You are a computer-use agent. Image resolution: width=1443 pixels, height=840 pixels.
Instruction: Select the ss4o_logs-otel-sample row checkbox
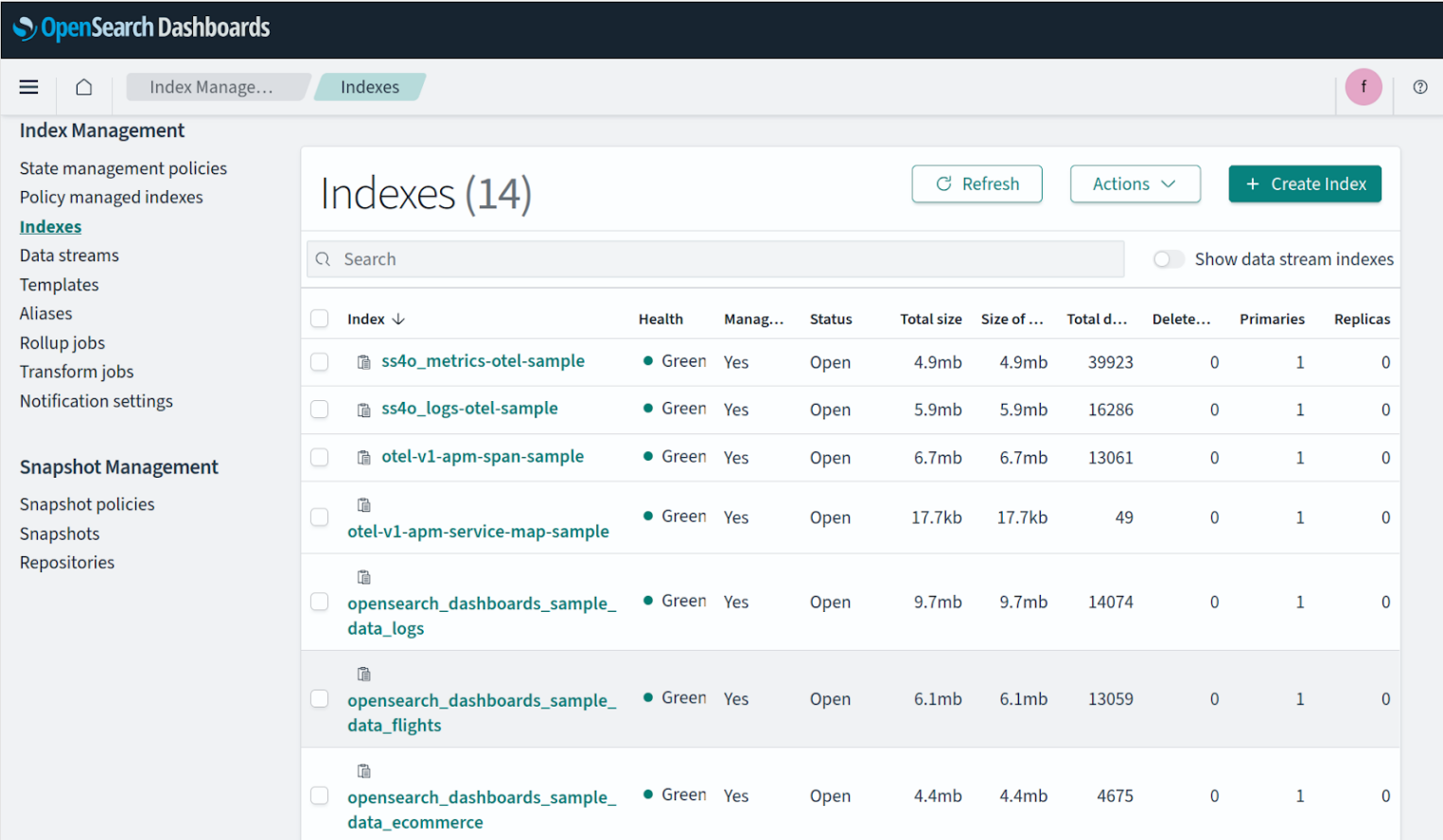320,410
